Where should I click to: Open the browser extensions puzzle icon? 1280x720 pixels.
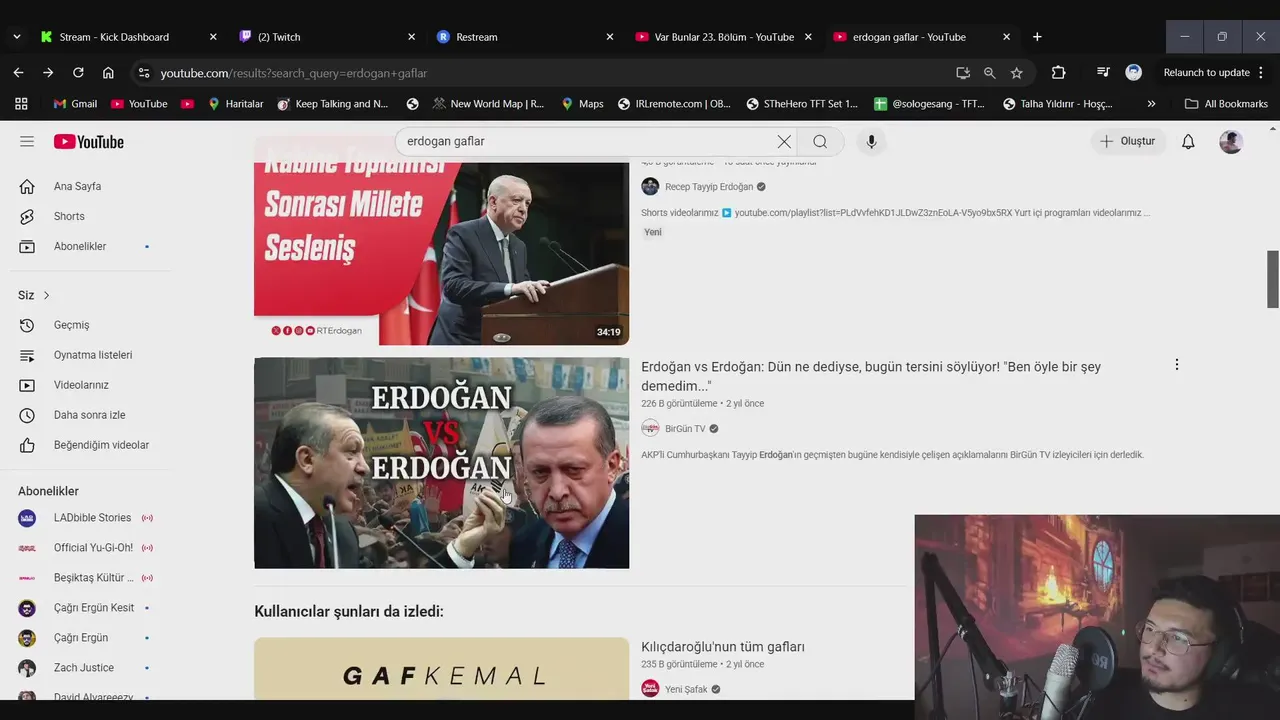(x=1058, y=72)
